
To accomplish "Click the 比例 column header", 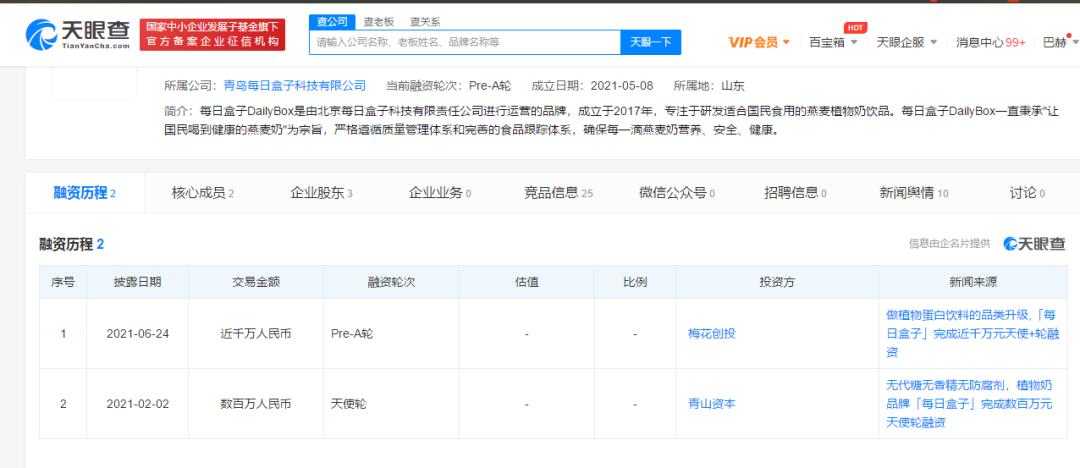I will click(634, 282).
